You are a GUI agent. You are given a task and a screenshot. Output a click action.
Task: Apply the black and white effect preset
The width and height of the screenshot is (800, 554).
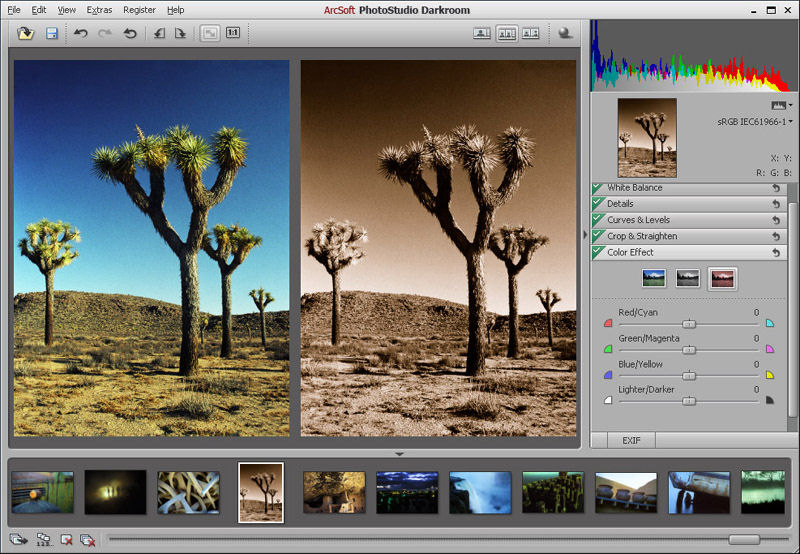point(688,278)
